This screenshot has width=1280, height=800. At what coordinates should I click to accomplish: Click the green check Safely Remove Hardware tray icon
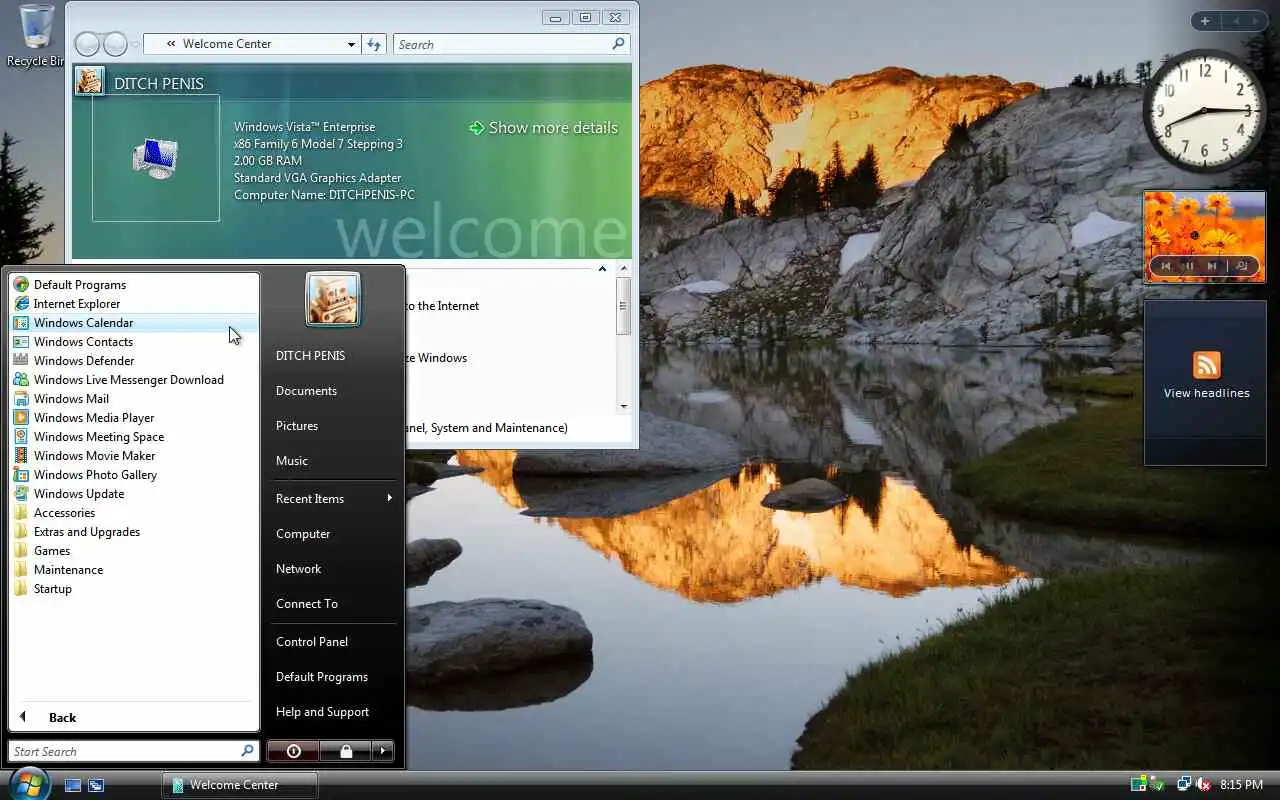pyautogui.click(x=1156, y=785)
